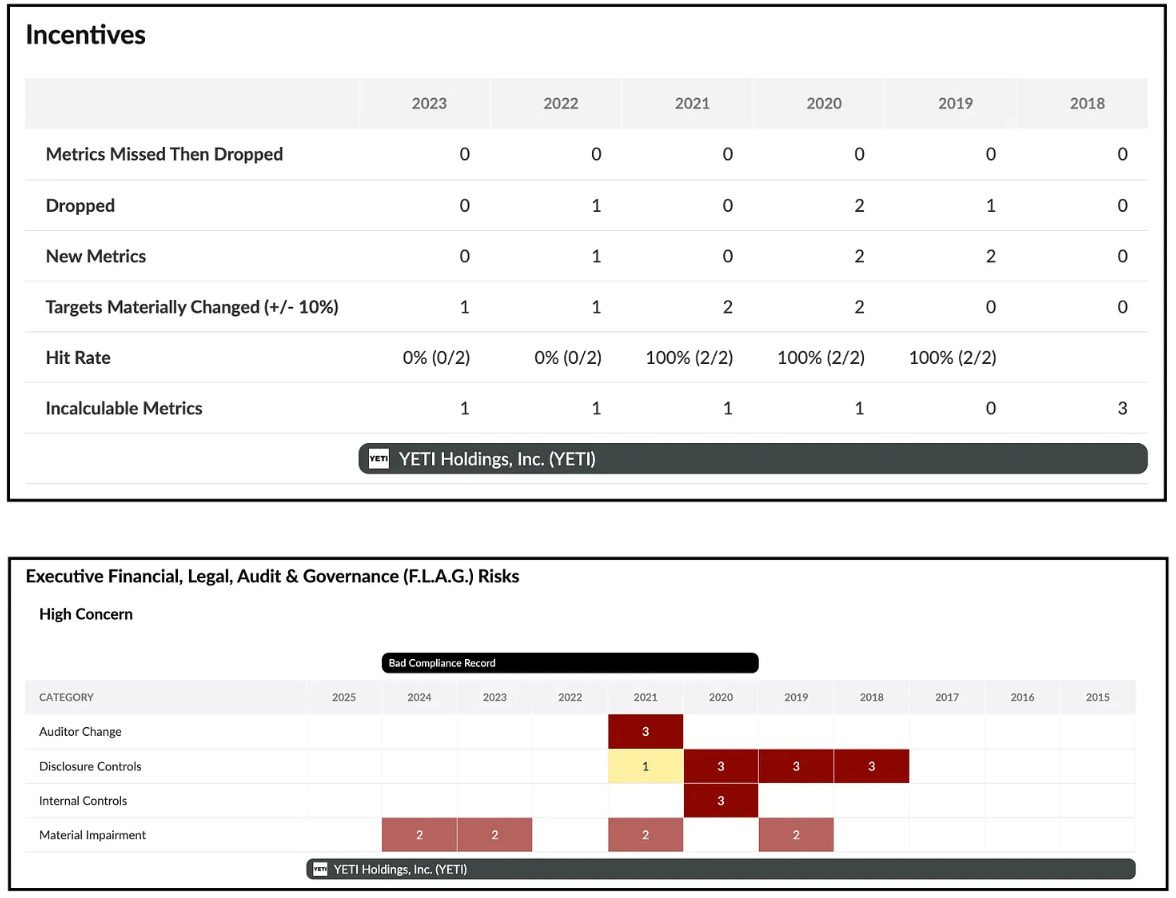Click the Dropped row label

click(80, 206)
